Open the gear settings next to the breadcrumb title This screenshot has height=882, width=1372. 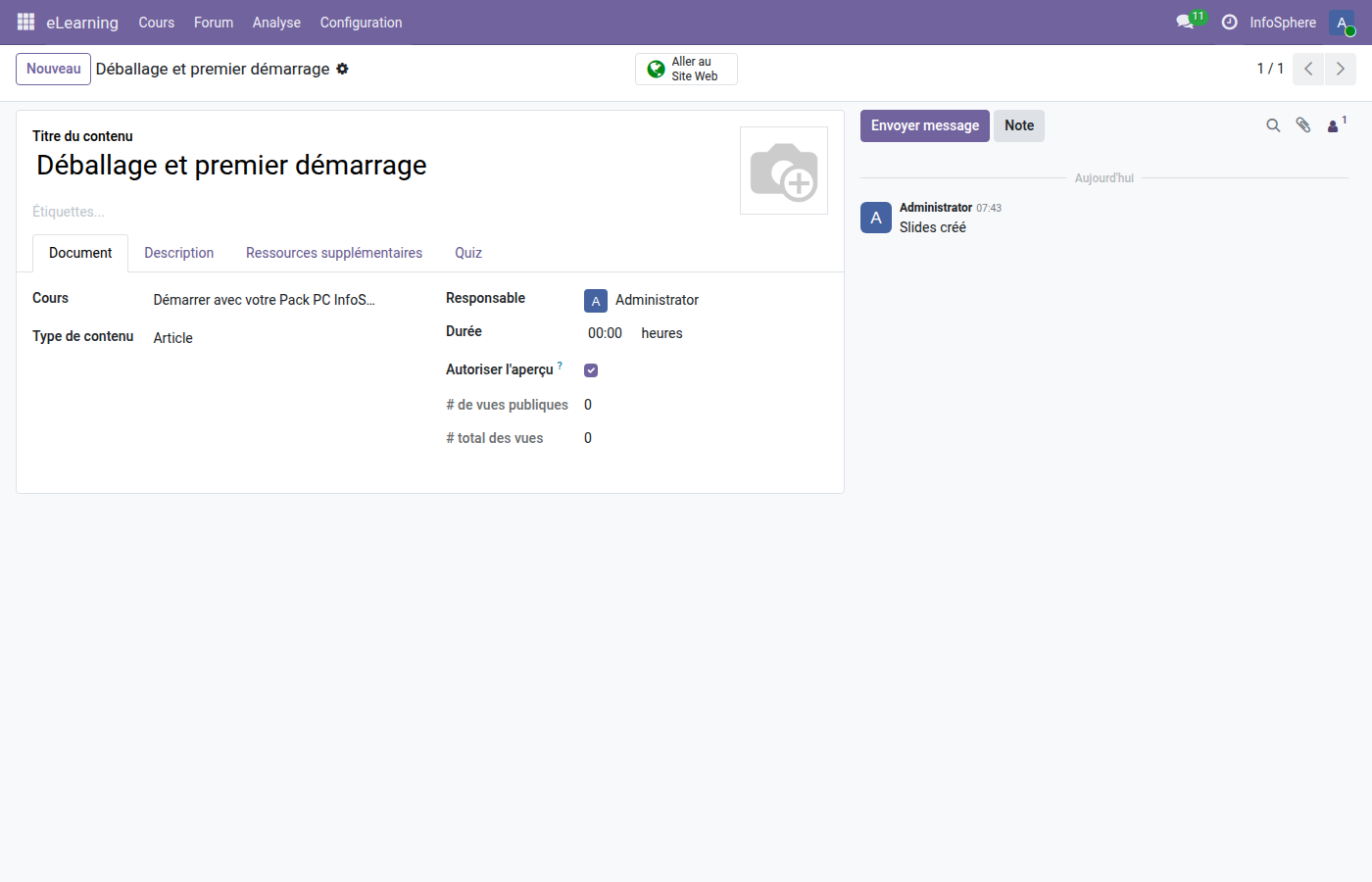tap(342, 69)
